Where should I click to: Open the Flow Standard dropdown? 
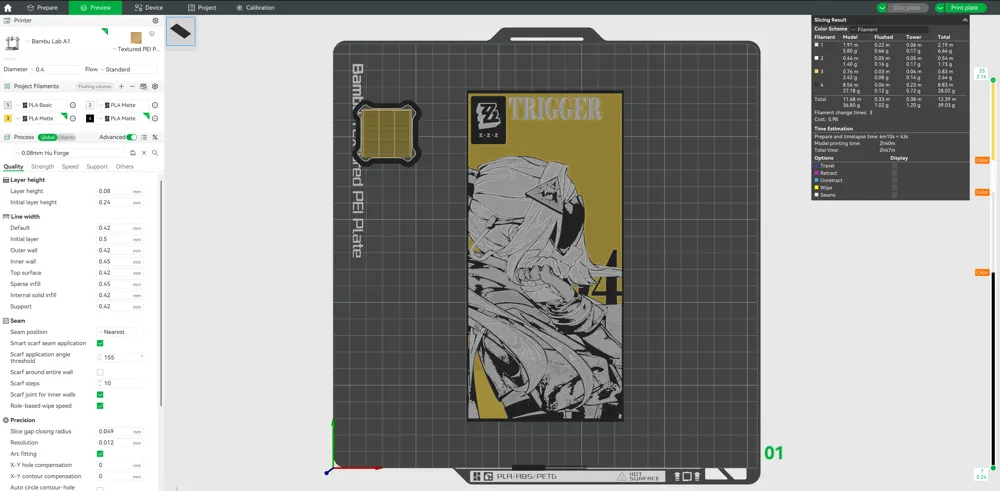[x=129, y=70]
